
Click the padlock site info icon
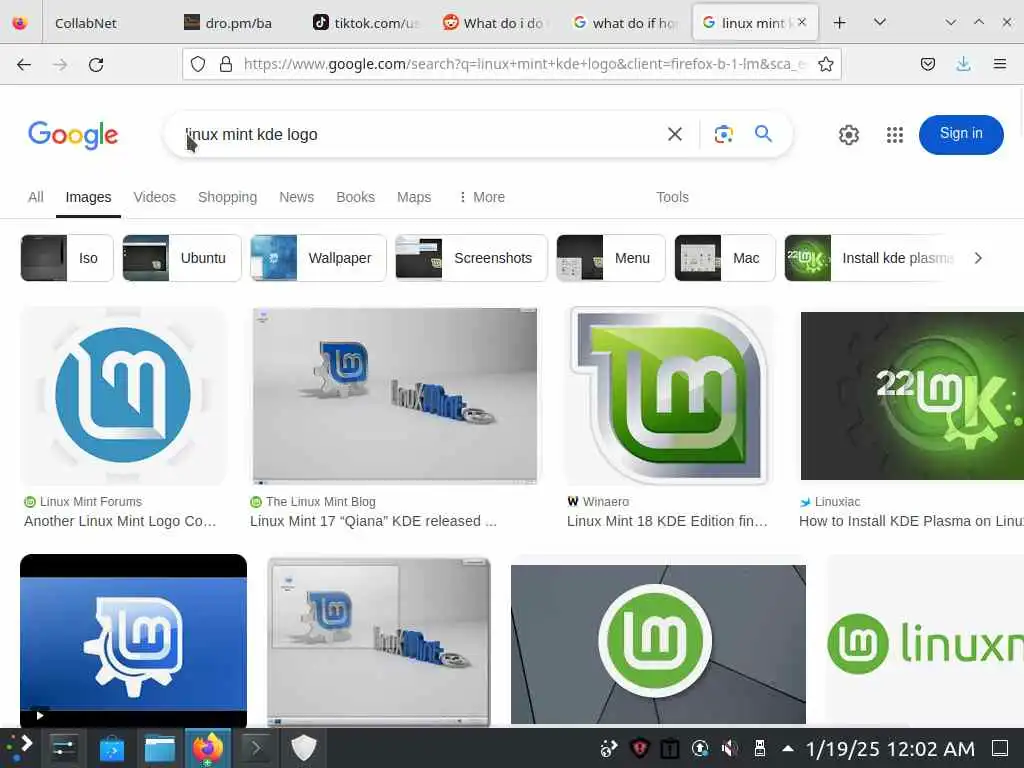226,64
